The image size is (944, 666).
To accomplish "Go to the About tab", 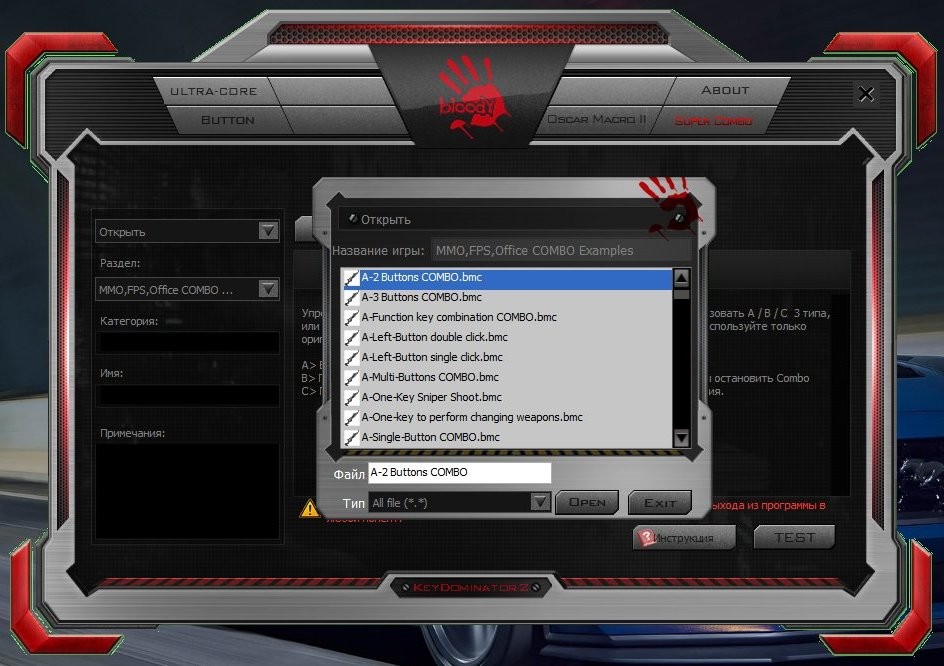I will 724,90.
